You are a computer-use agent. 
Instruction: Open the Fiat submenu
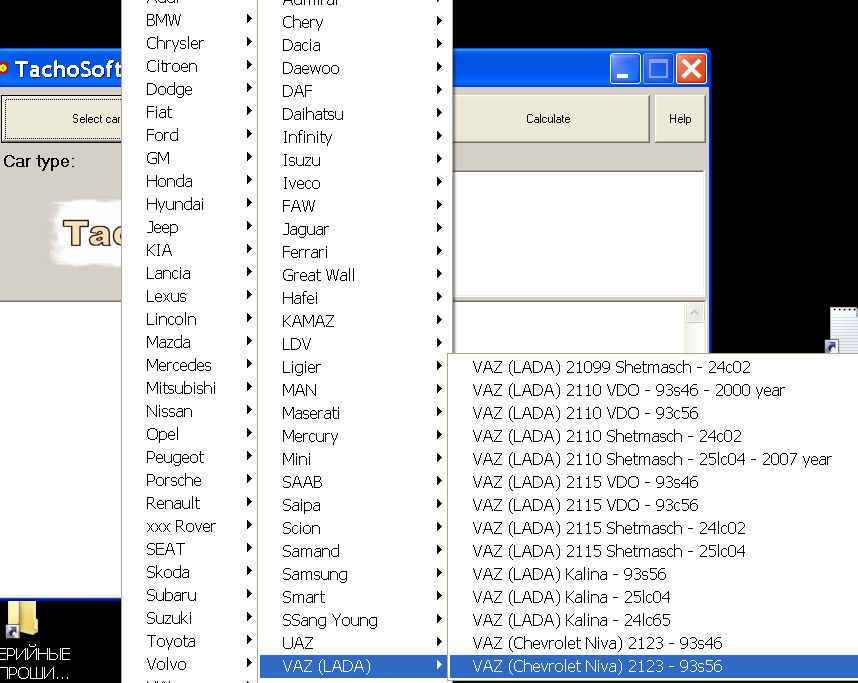[190, 112]
